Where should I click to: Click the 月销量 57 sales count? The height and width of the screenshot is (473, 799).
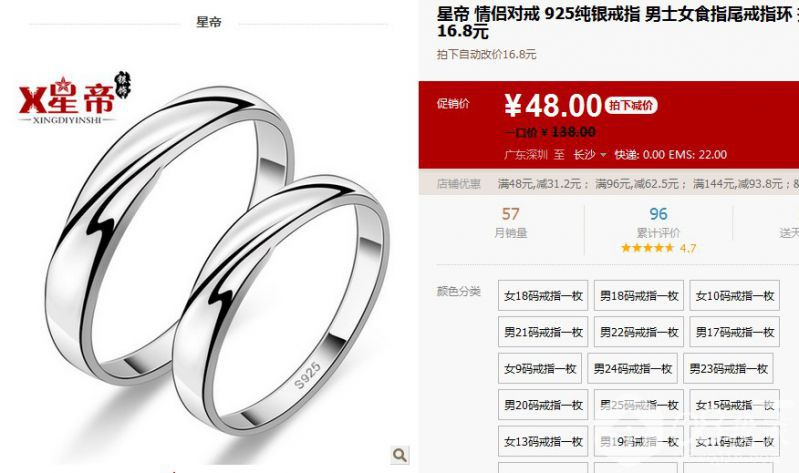click(x=510, y=223)
